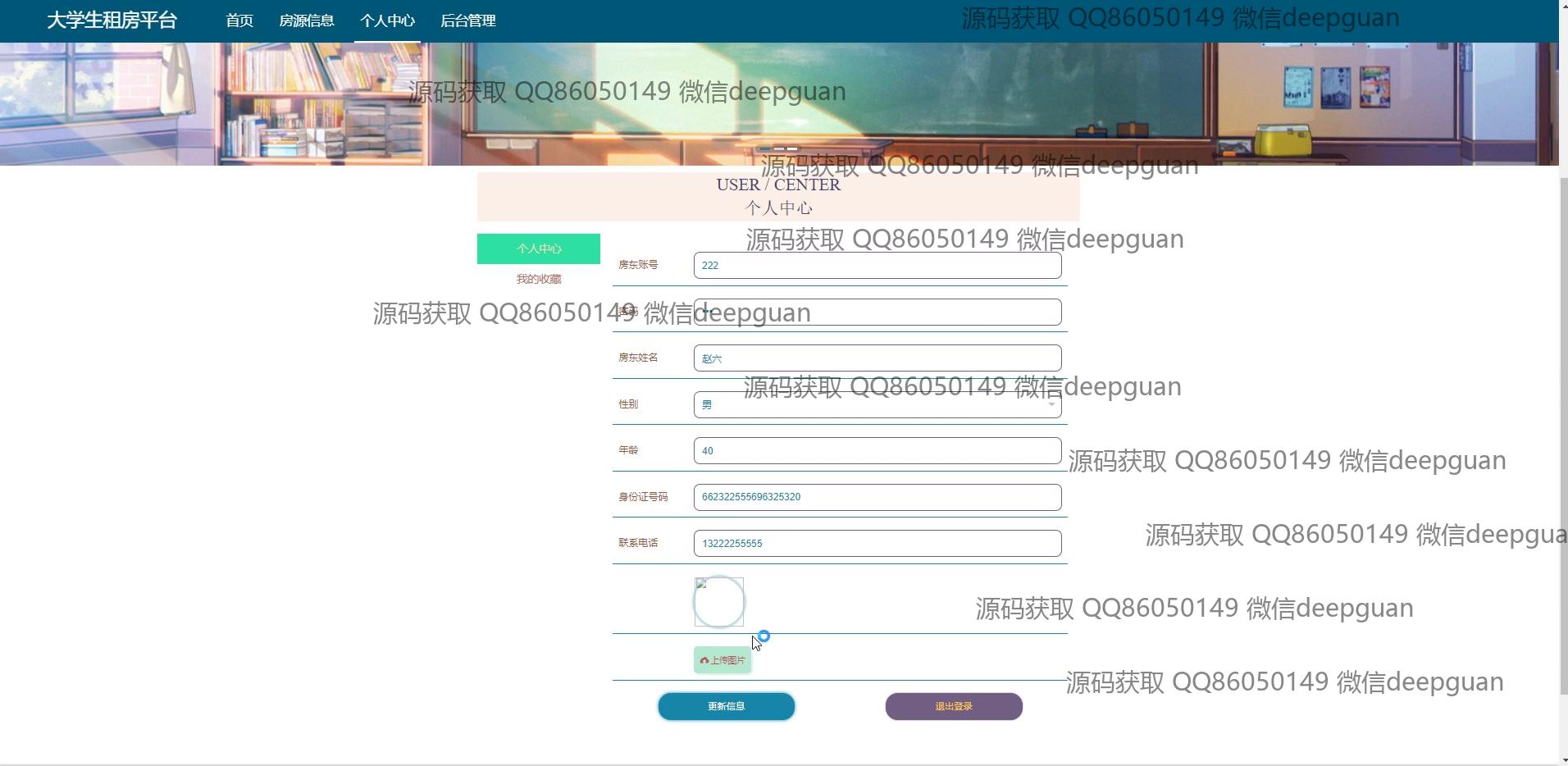Go to 房源信息 listings in navbar
This screenshot has height=766, width=1568.
306,21
